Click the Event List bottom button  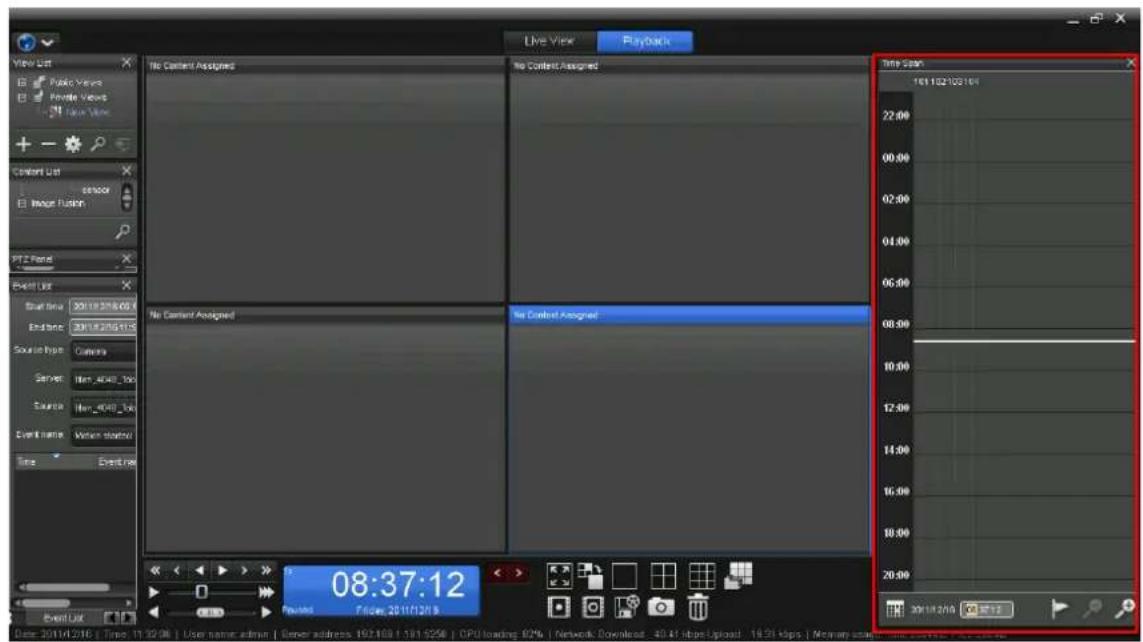[x=63, y=618]
